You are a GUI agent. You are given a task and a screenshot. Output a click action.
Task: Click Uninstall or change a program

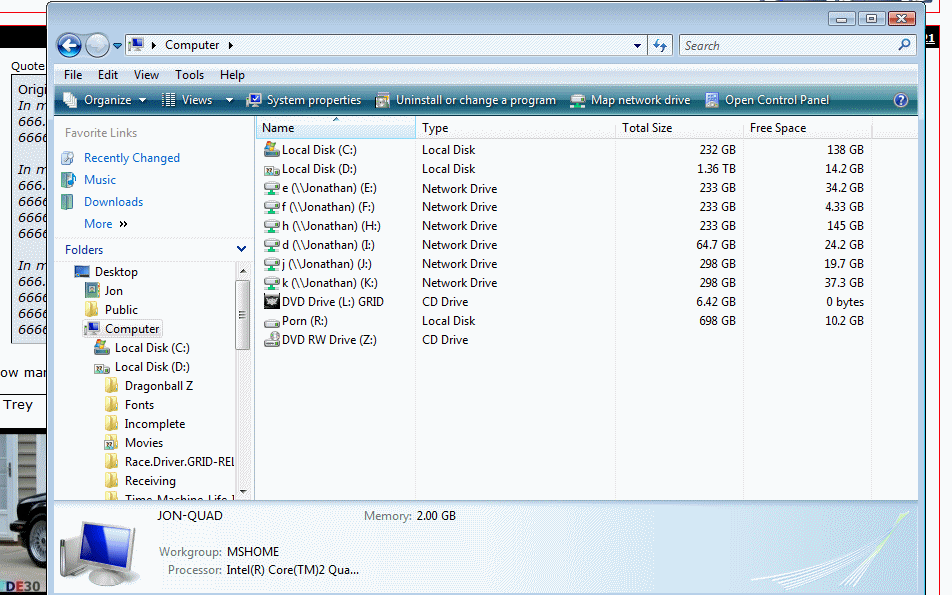click(466, 100)
